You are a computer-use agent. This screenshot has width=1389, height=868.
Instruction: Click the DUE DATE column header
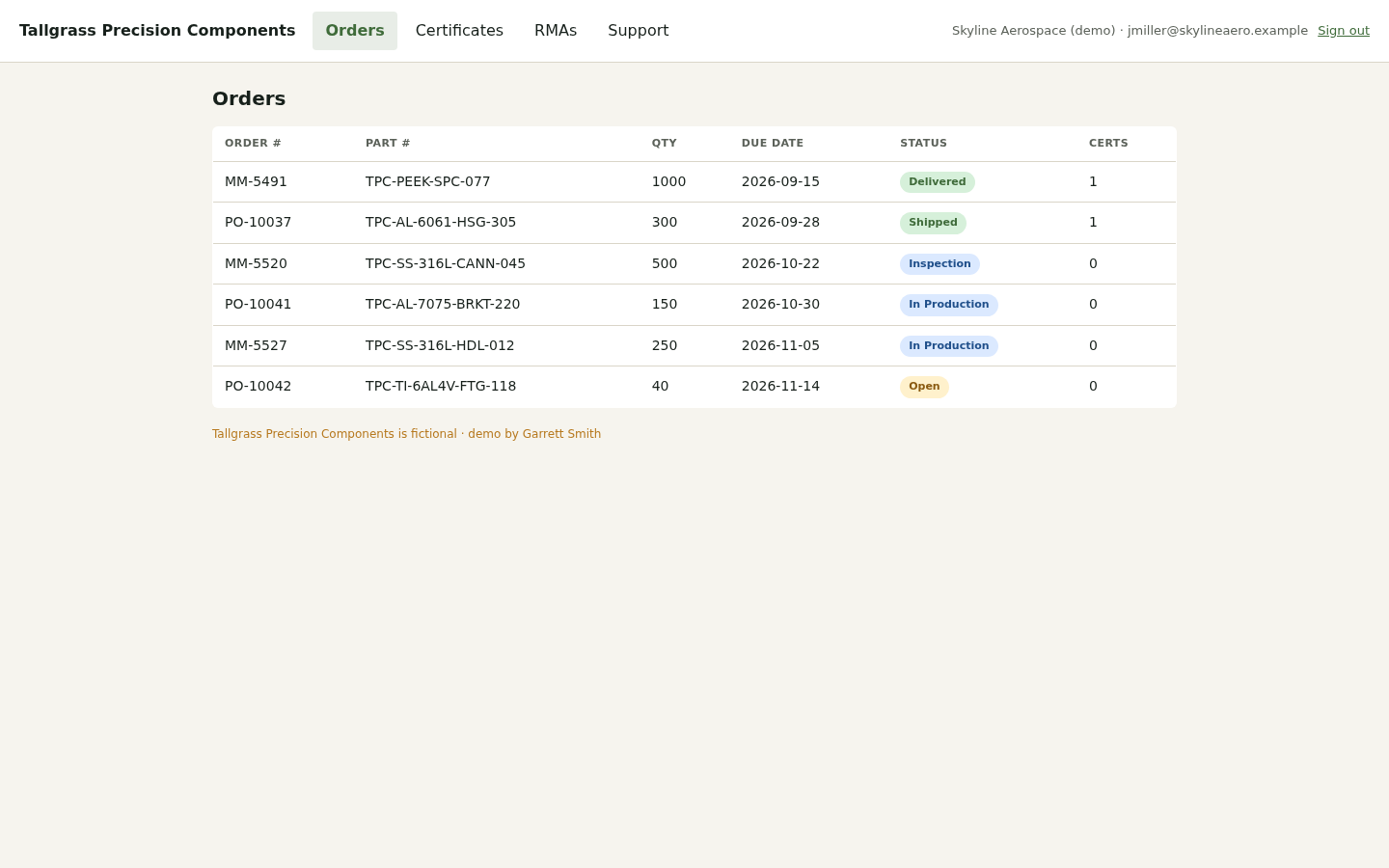click(x=773, y=143)
